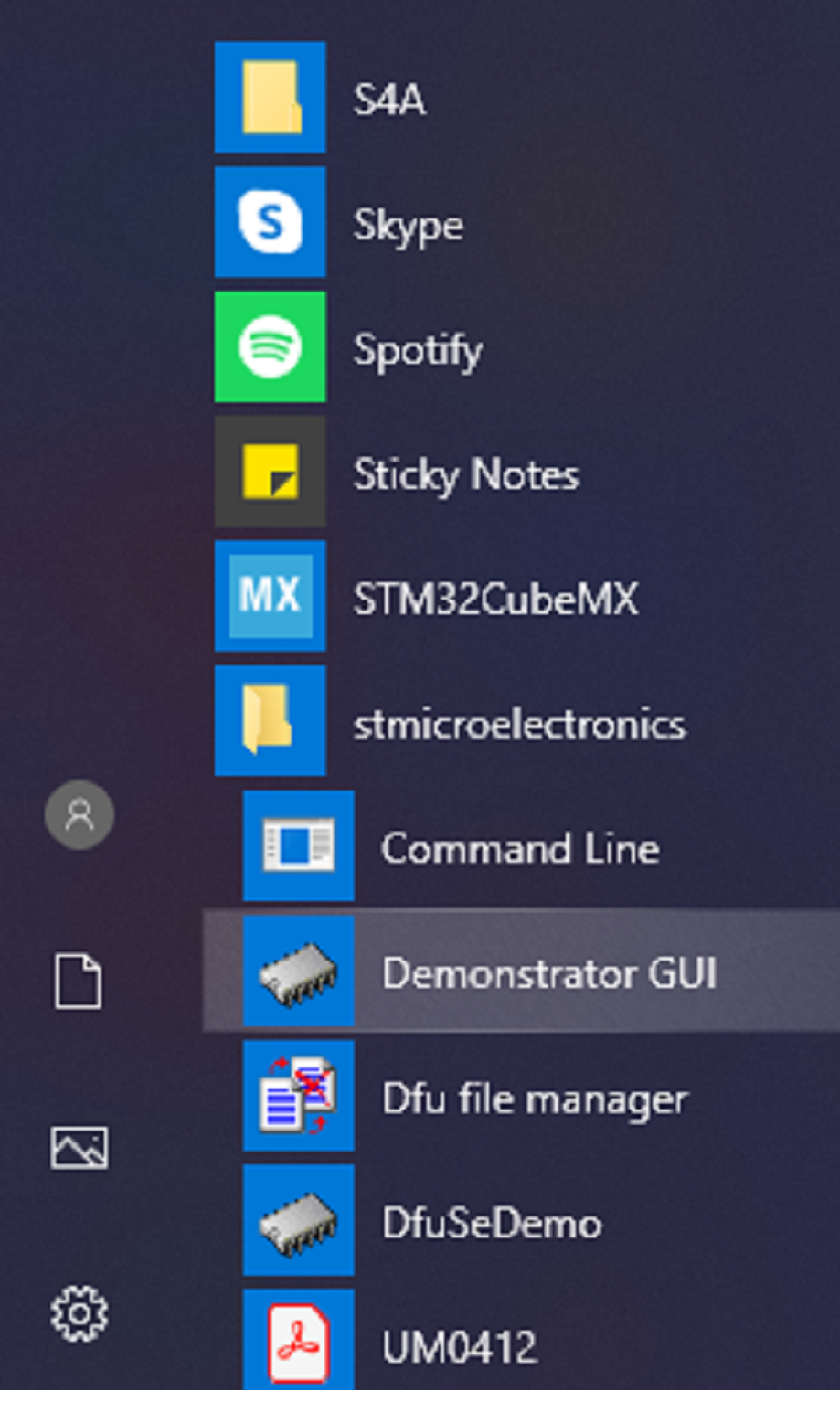Collapse the stmicroelectronics folder icon

point(270,721)
